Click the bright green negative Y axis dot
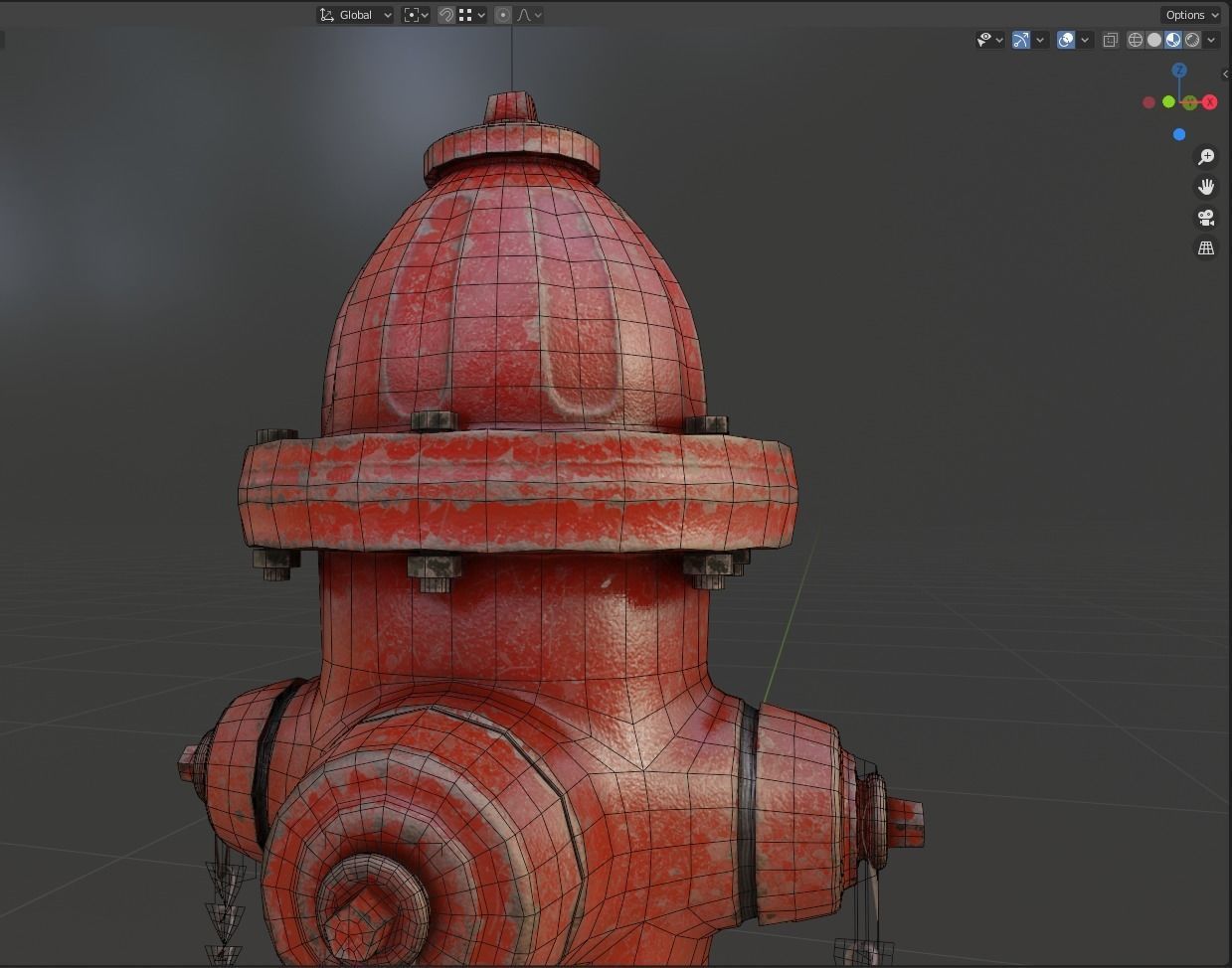 click(1168, 101)
